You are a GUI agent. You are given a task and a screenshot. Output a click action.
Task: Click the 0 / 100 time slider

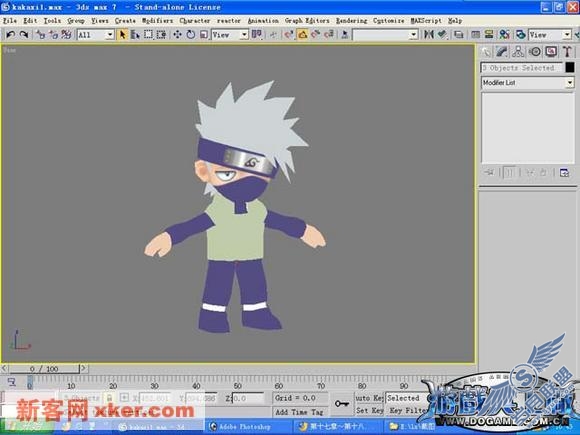click(44, 369)
